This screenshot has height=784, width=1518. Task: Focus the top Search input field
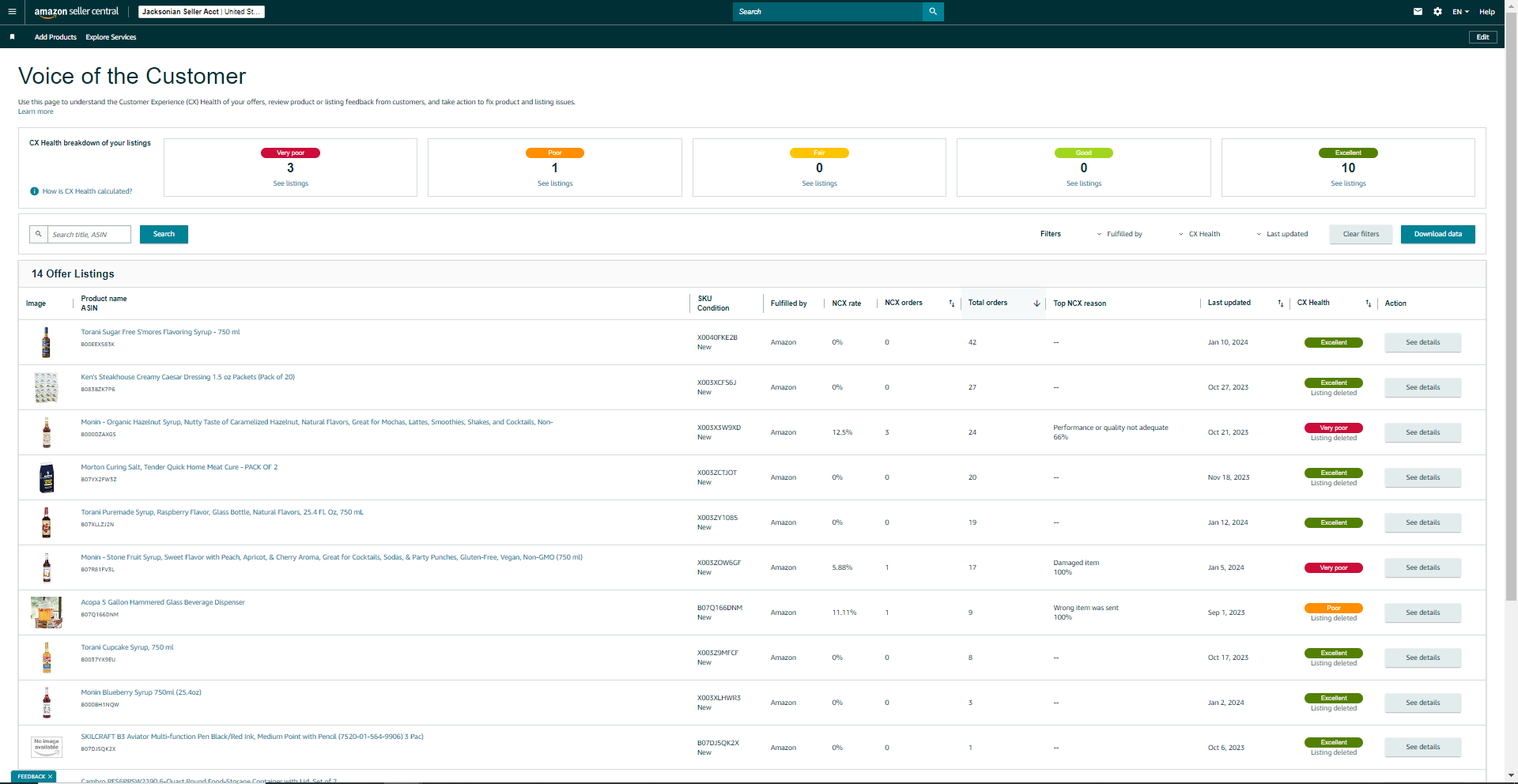point(828,12)
